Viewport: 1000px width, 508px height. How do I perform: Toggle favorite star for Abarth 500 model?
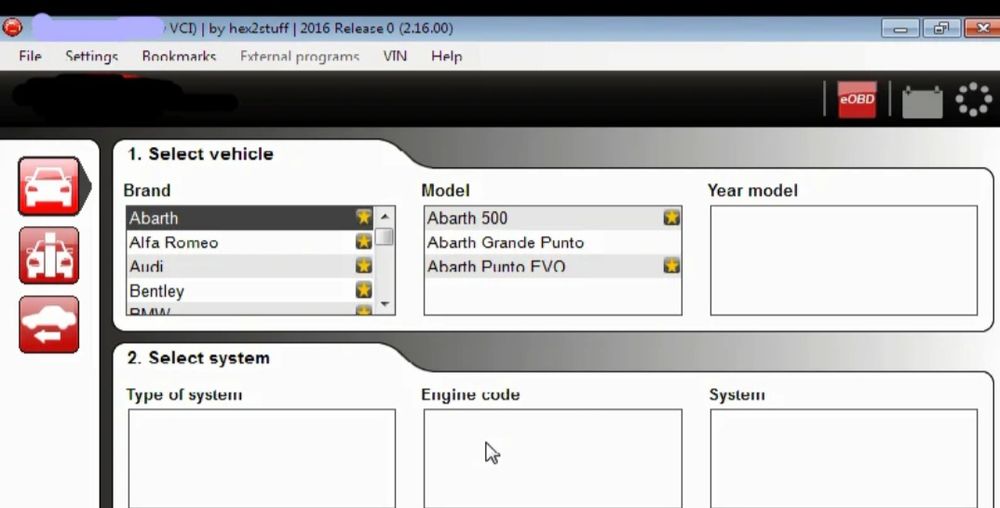tap(671, 217)
